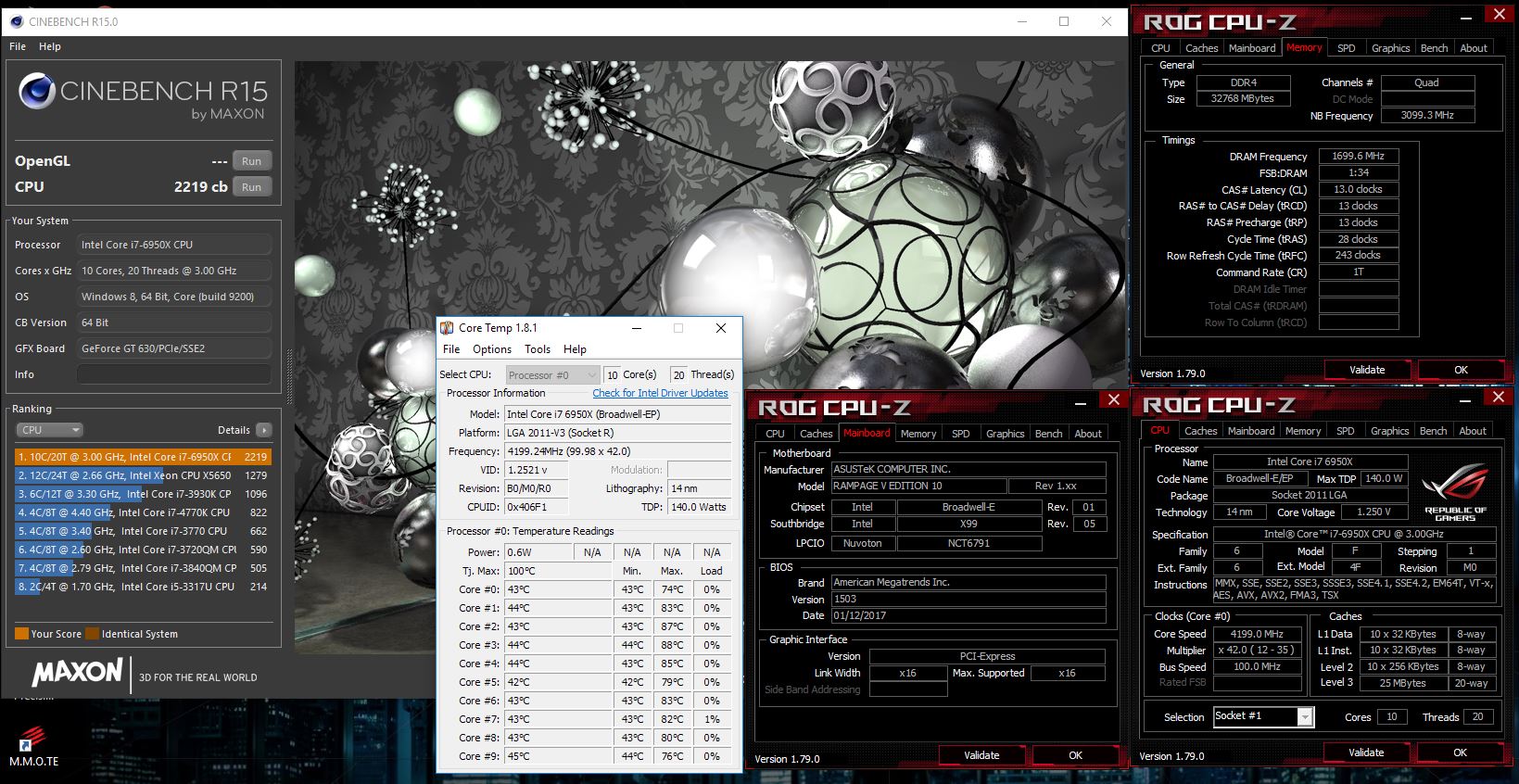Open Bench tab in Memory CPU-Z window
The width and height of the screenshot is (1519, 784).
[1434, 48]
